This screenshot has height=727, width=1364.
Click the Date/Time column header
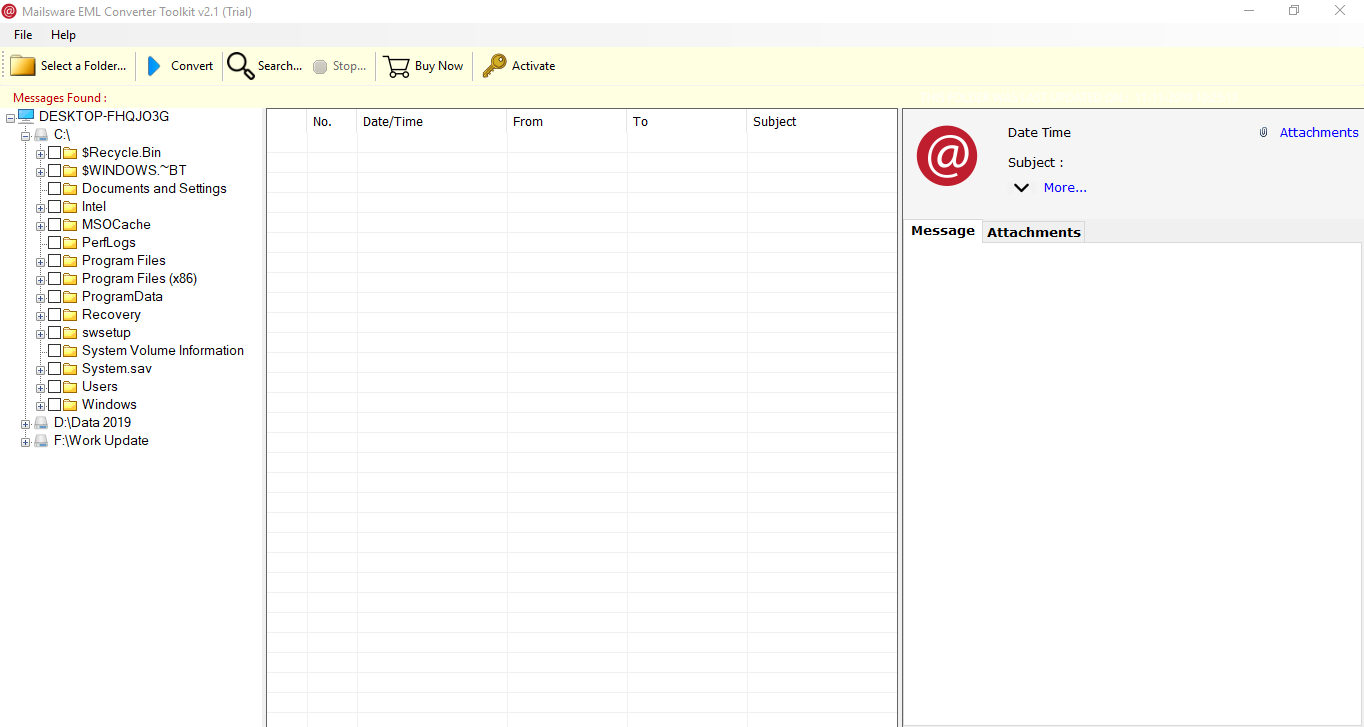tap(432, 122)
